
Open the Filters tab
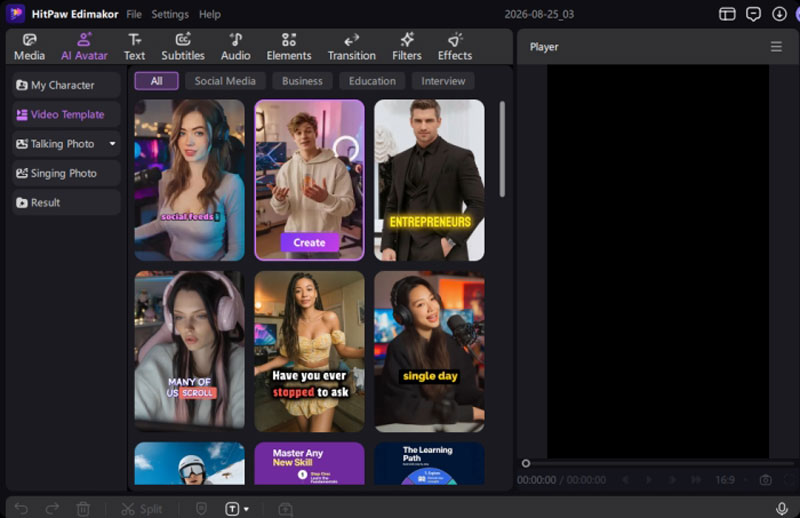[x=407, y=46]
